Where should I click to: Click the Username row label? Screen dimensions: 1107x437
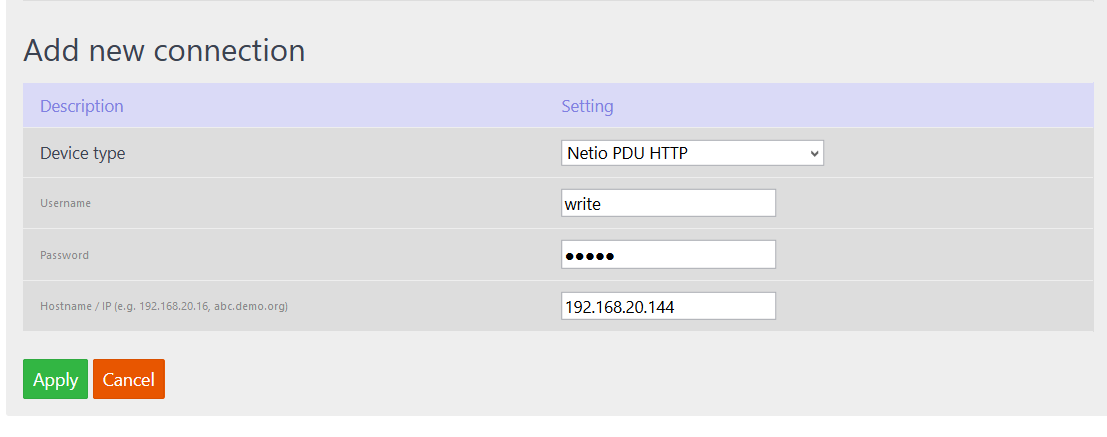point(66,203)
